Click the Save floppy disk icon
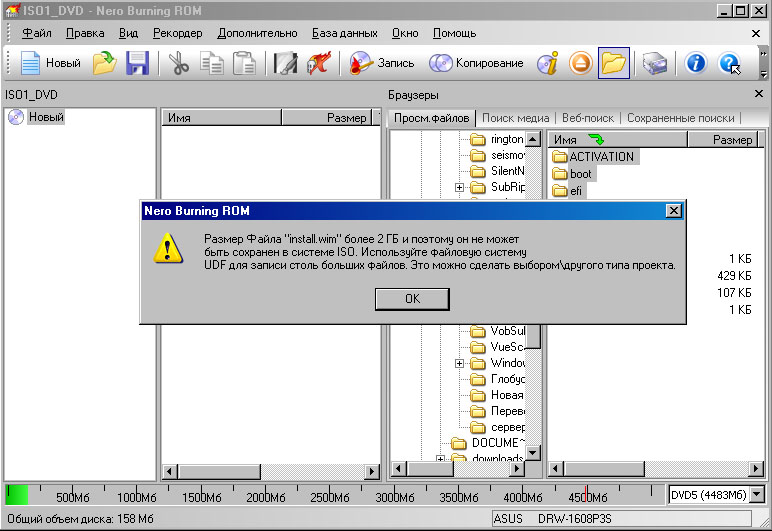Screen dimensions: 772x531 [x=137, y=63]
